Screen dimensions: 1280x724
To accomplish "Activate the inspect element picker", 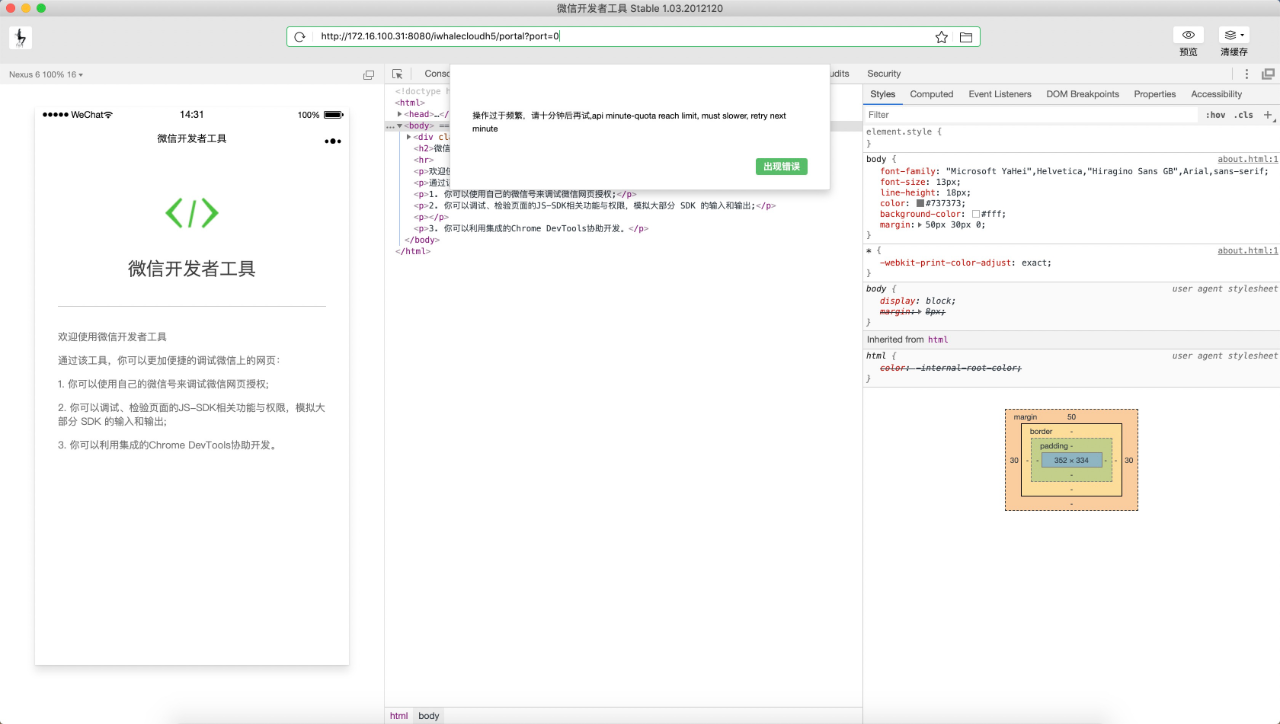I will 397,74.
